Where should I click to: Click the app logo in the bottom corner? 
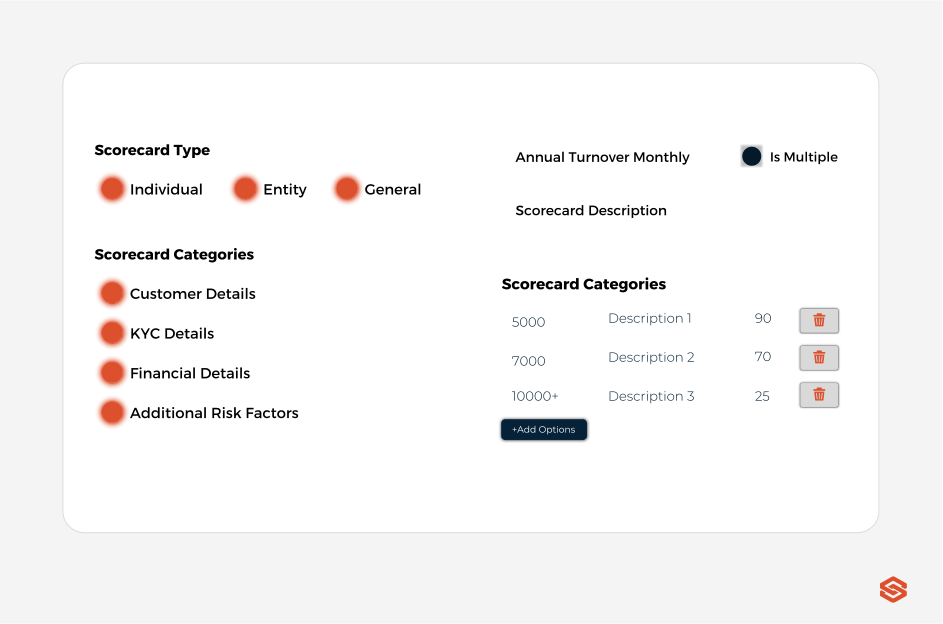891,590
